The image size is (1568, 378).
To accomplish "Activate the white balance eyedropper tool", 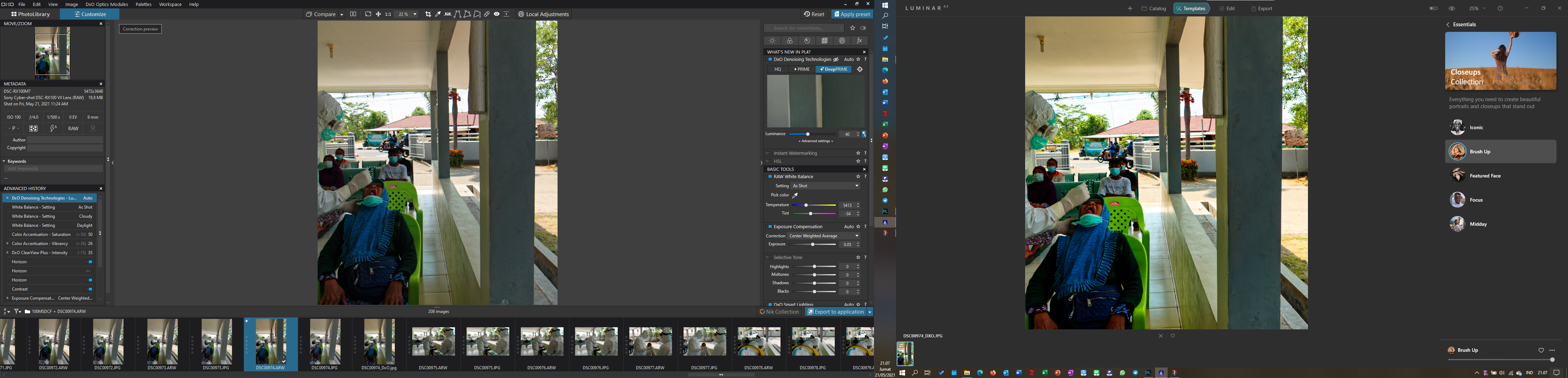I will point(795,195).
